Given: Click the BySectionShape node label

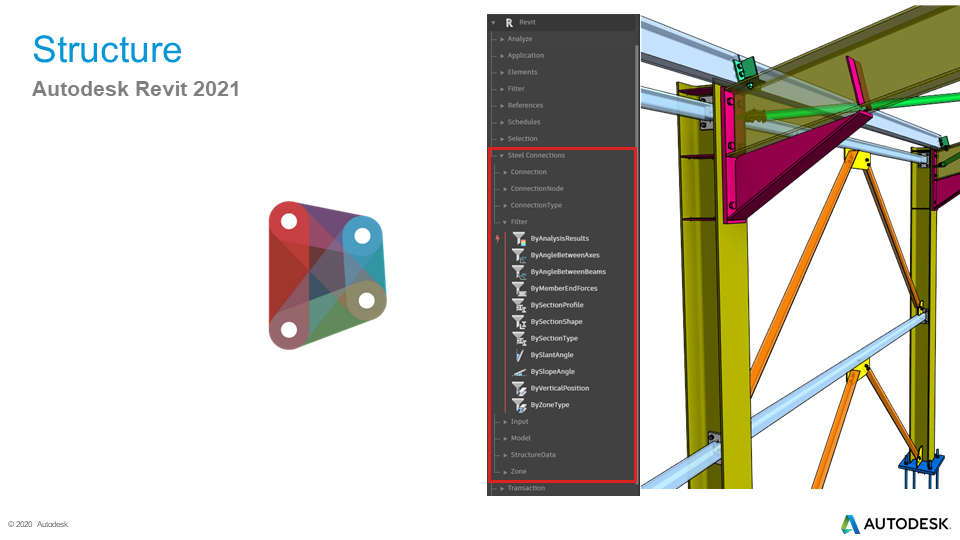Looking at the screenshot, I should (556, 322).
